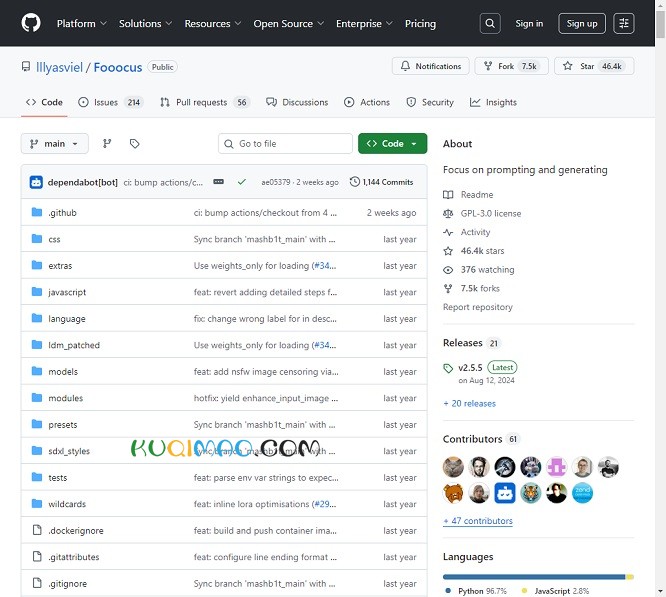The width and height of the screenshot is (666, 597).
Task: Click the Sign in link
Action: click(x=529, y=23)
